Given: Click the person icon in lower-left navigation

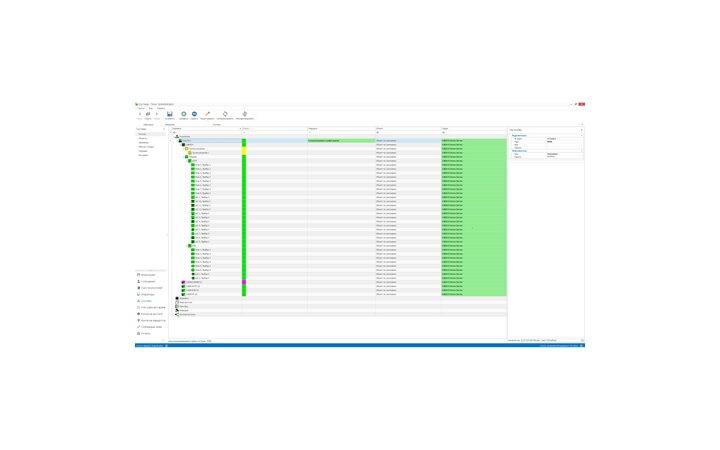Looking at the screenshot, I should coord(138,282).
